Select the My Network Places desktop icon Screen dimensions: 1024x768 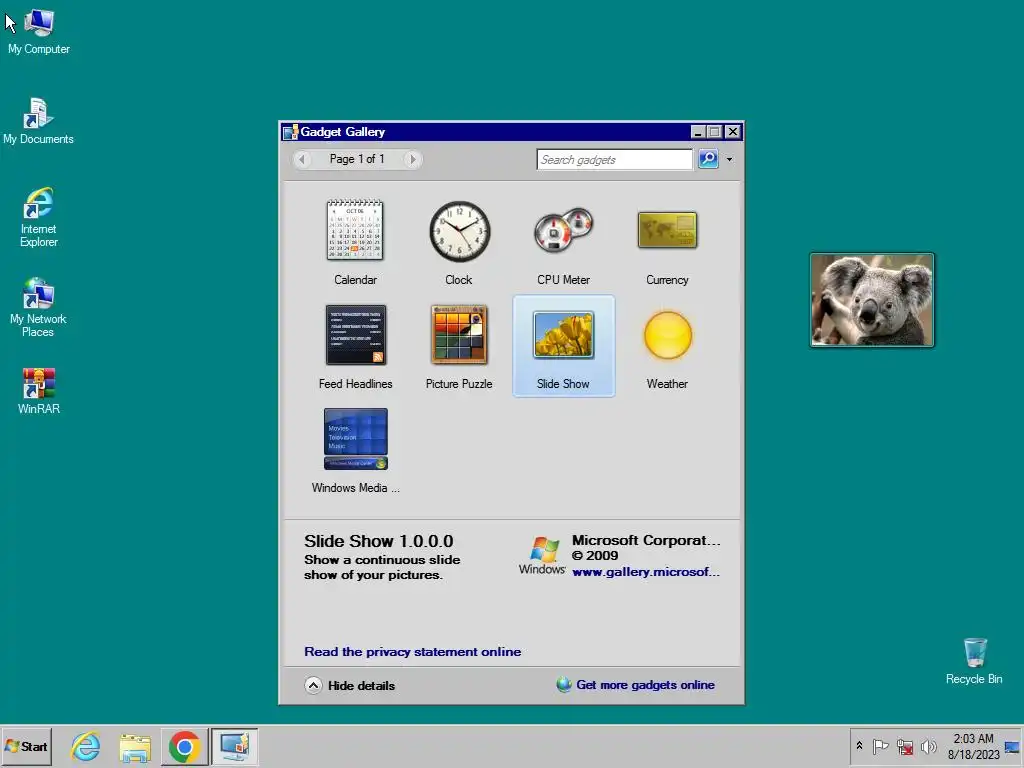pos(39,307)
